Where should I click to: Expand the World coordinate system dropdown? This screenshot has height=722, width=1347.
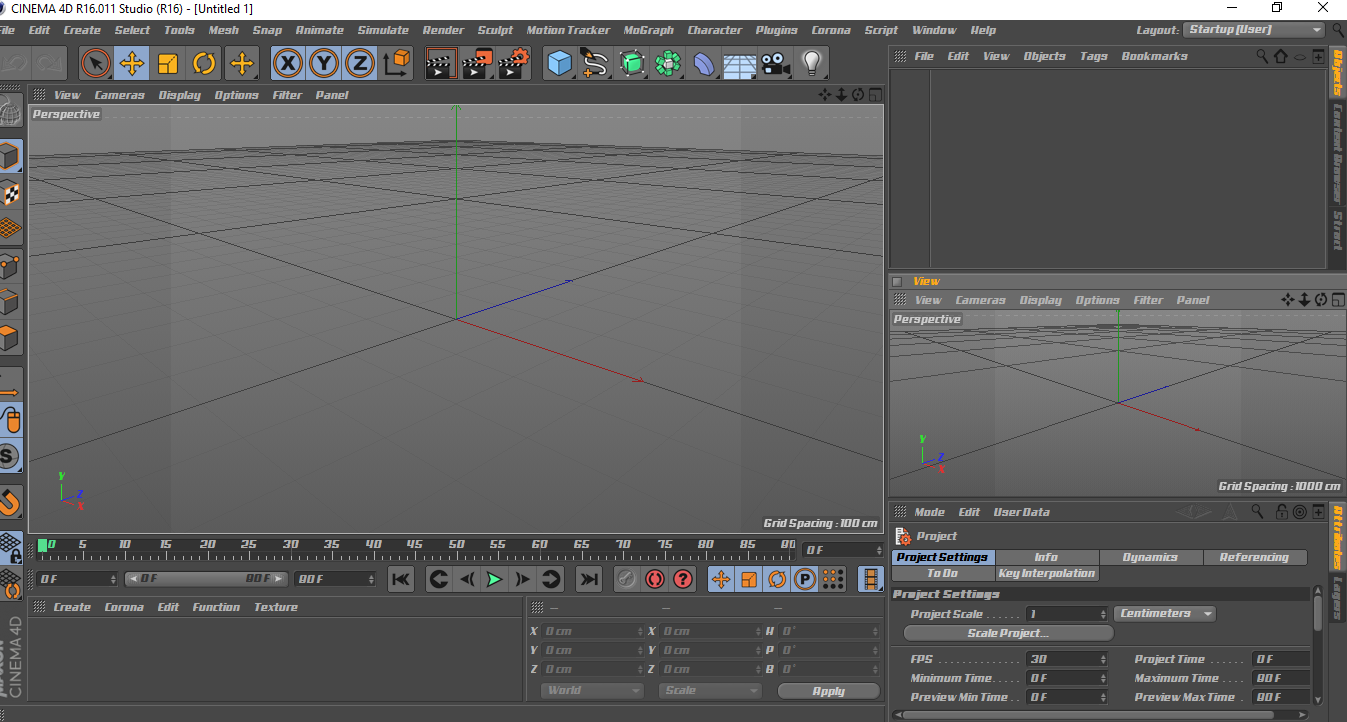pyautogui.click(x=592, y=691)
